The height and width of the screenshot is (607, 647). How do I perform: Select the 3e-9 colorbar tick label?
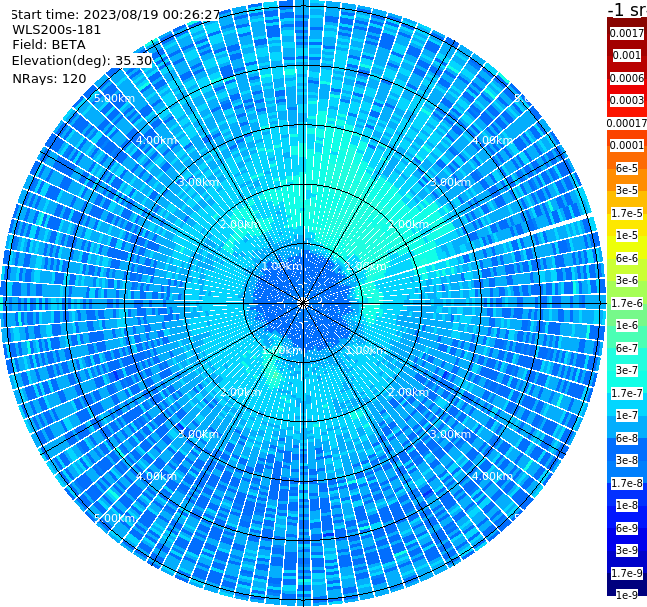[x=627, y=550]
